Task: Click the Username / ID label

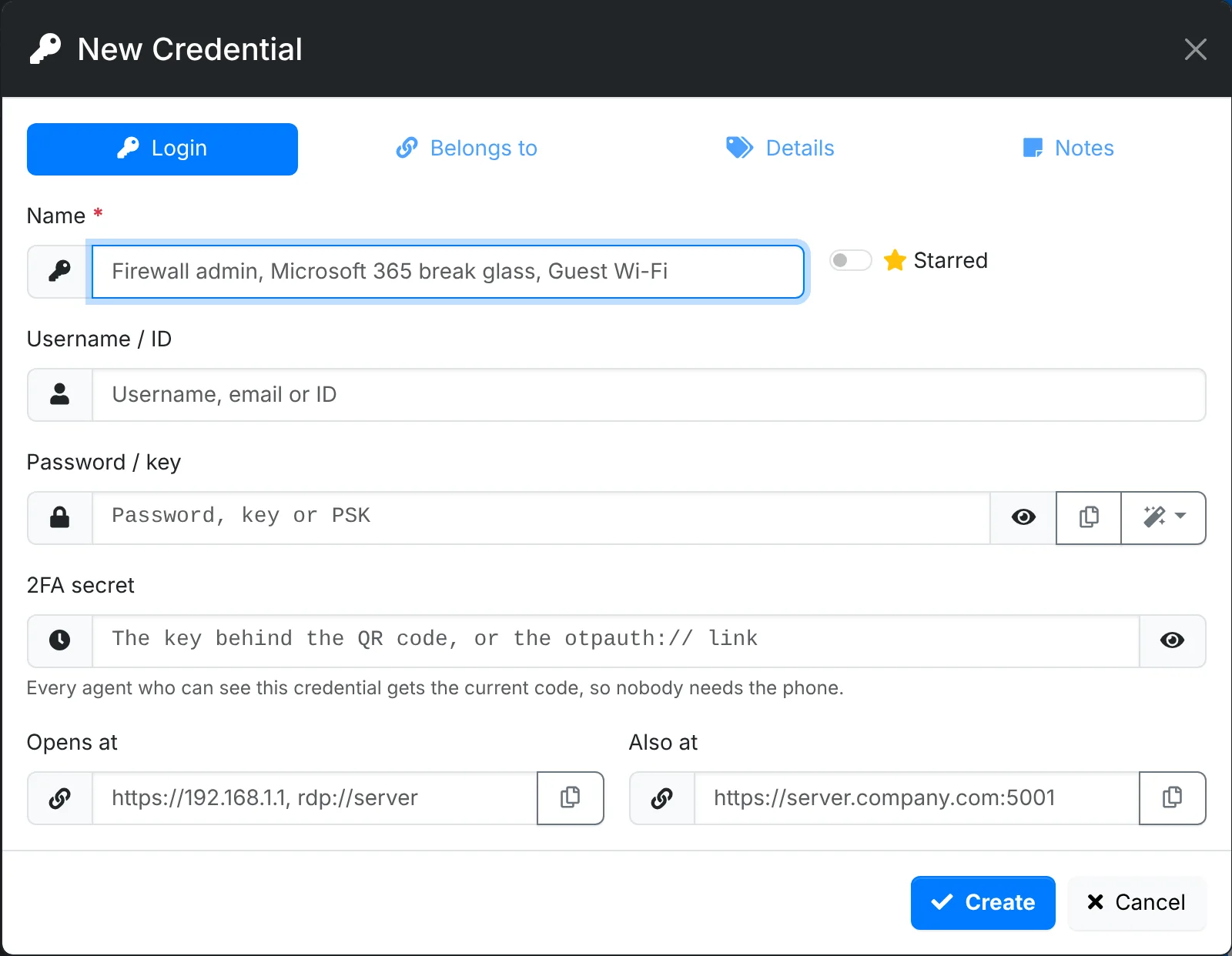Action: [99, 339]
